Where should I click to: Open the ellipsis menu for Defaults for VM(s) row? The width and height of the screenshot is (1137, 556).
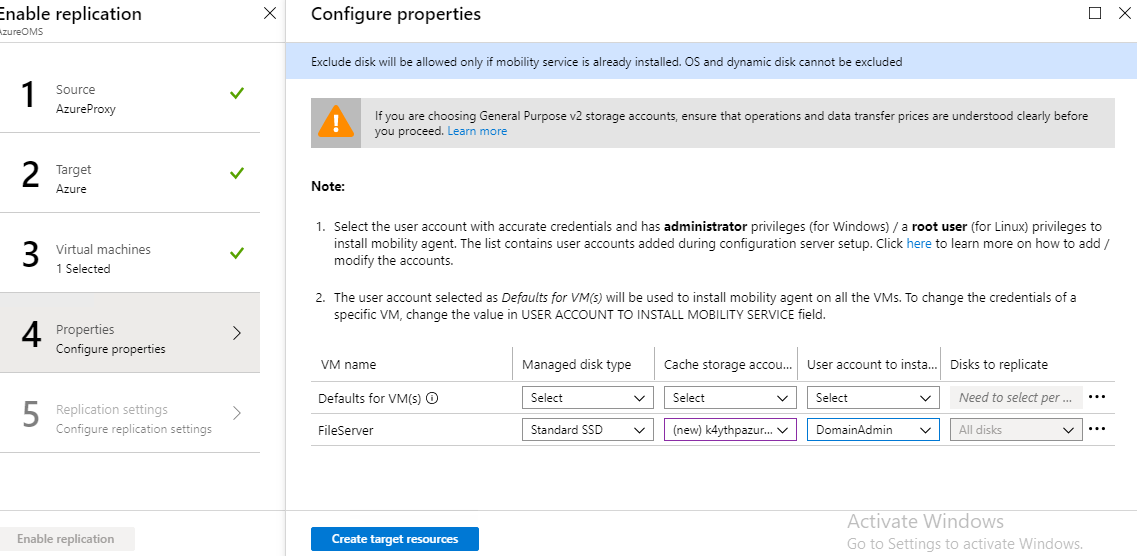tap(1097, 397)
